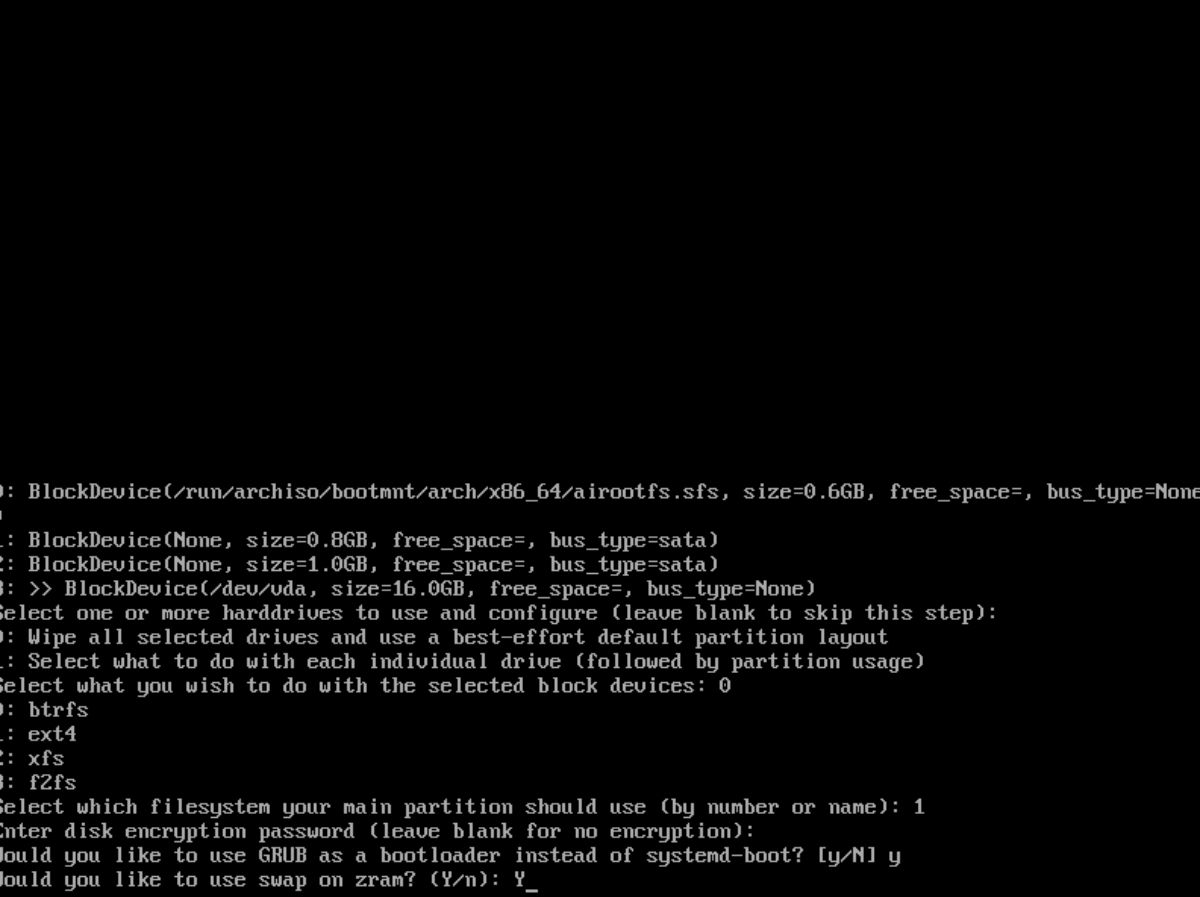
Task: Click the 'Select one or more harddrives' prompt
Action: 498,613
